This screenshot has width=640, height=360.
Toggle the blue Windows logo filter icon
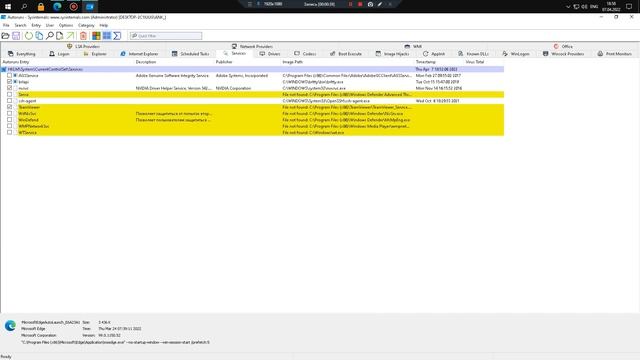click(x=107, y=36)
